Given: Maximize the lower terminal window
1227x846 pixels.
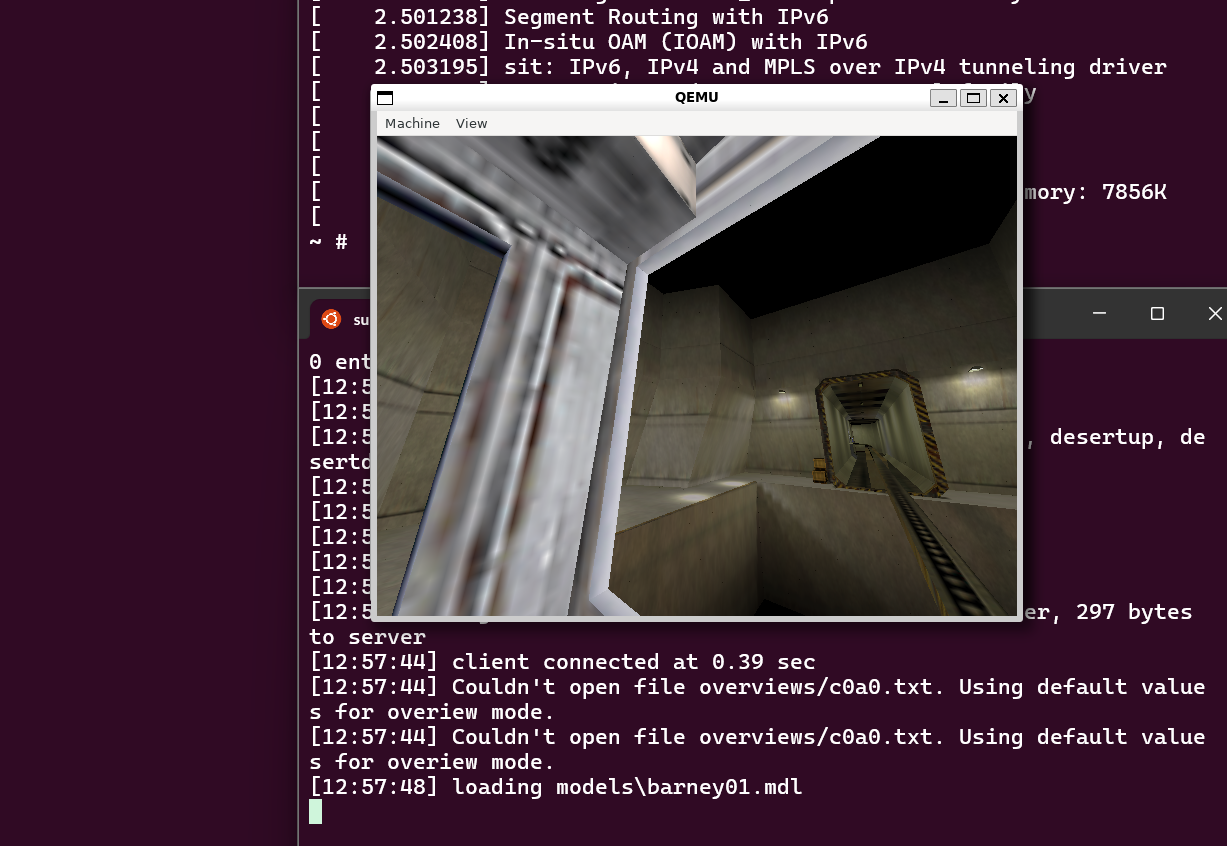Looking at the screenshot, I should 1157,314.
